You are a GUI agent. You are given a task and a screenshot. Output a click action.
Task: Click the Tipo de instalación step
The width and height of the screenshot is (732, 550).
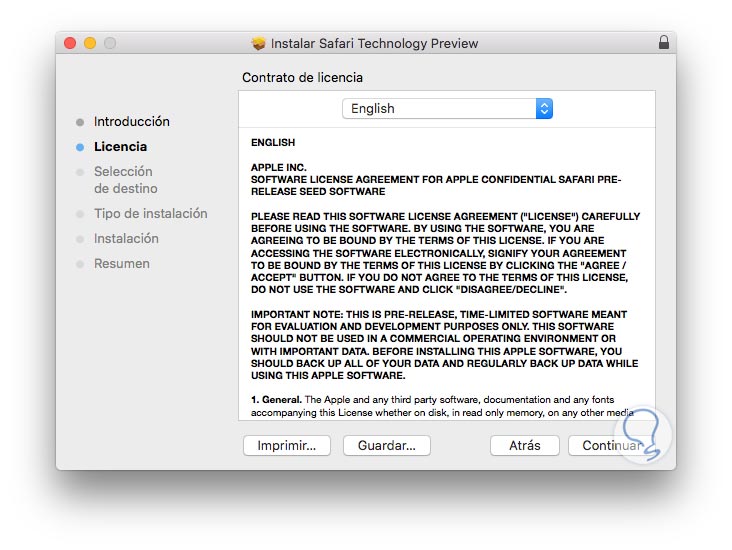[150, 213]
